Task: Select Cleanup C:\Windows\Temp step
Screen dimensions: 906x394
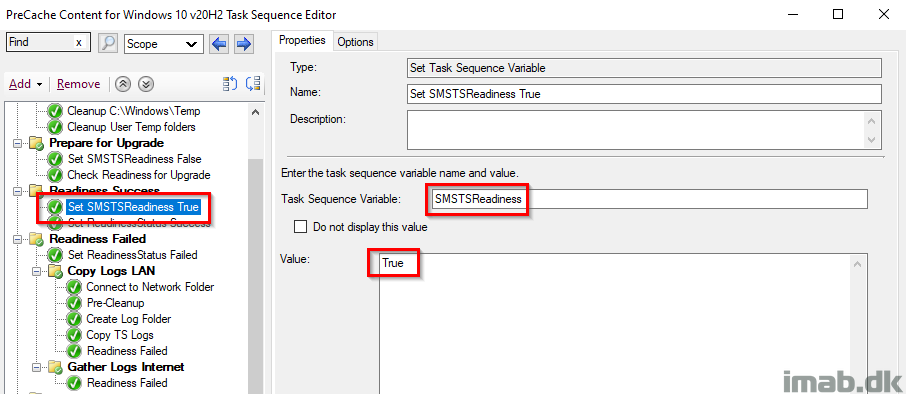Action: click(133, 110)
